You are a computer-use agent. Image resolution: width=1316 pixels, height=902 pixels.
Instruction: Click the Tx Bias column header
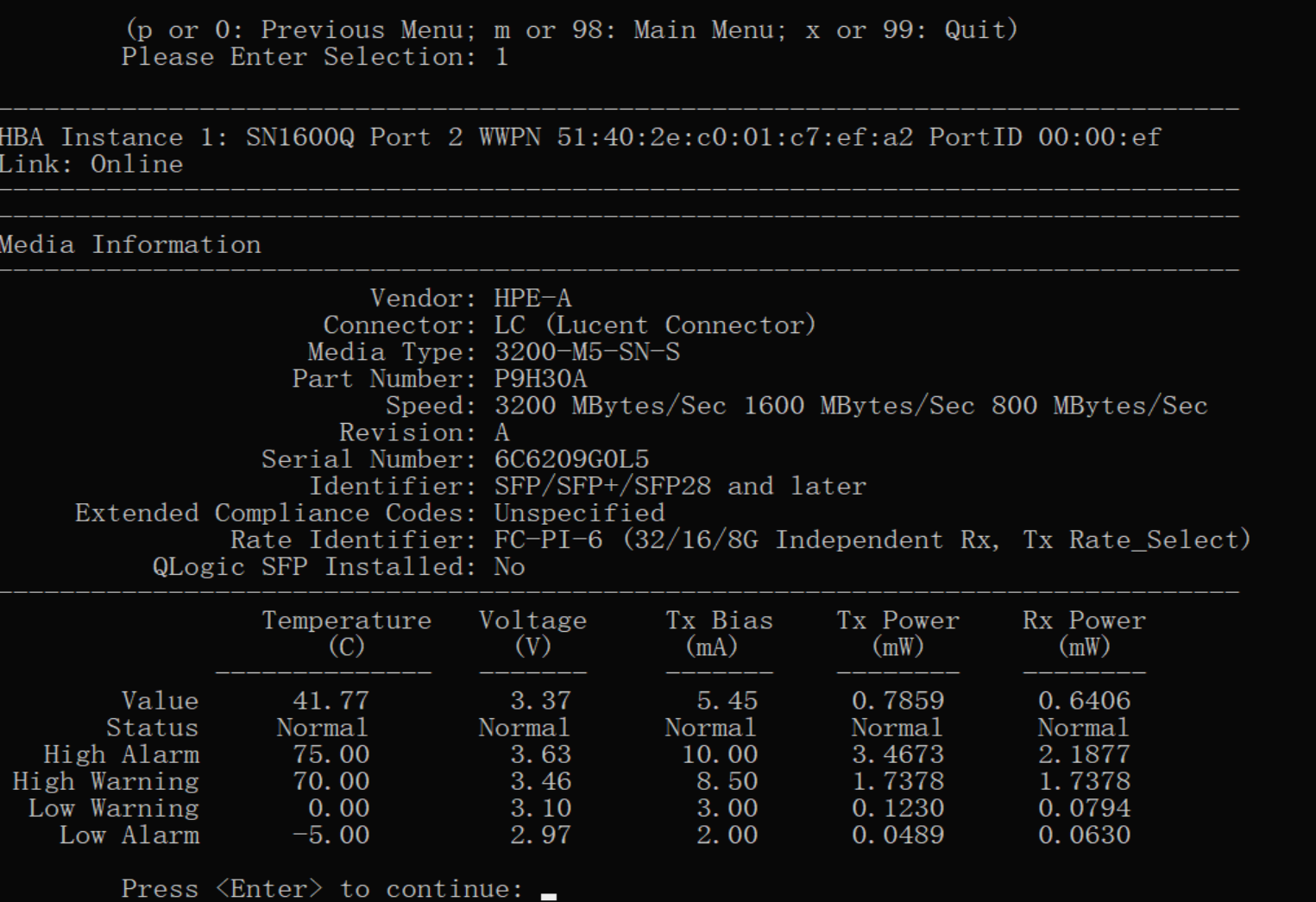pos(719,633)
